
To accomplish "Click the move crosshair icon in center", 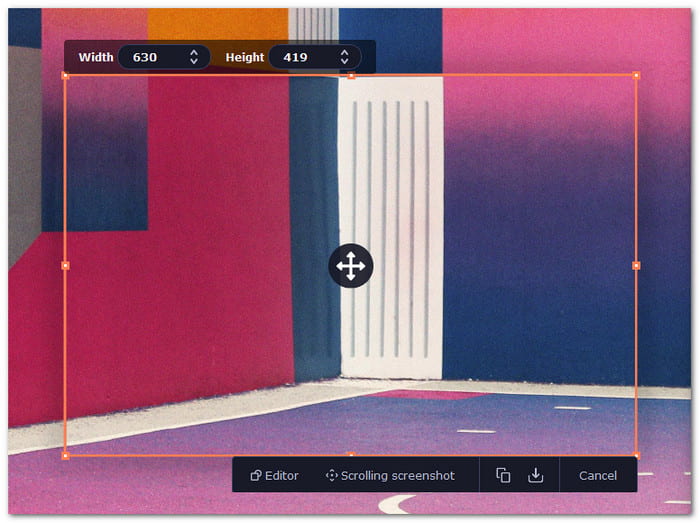I will 351,266.
